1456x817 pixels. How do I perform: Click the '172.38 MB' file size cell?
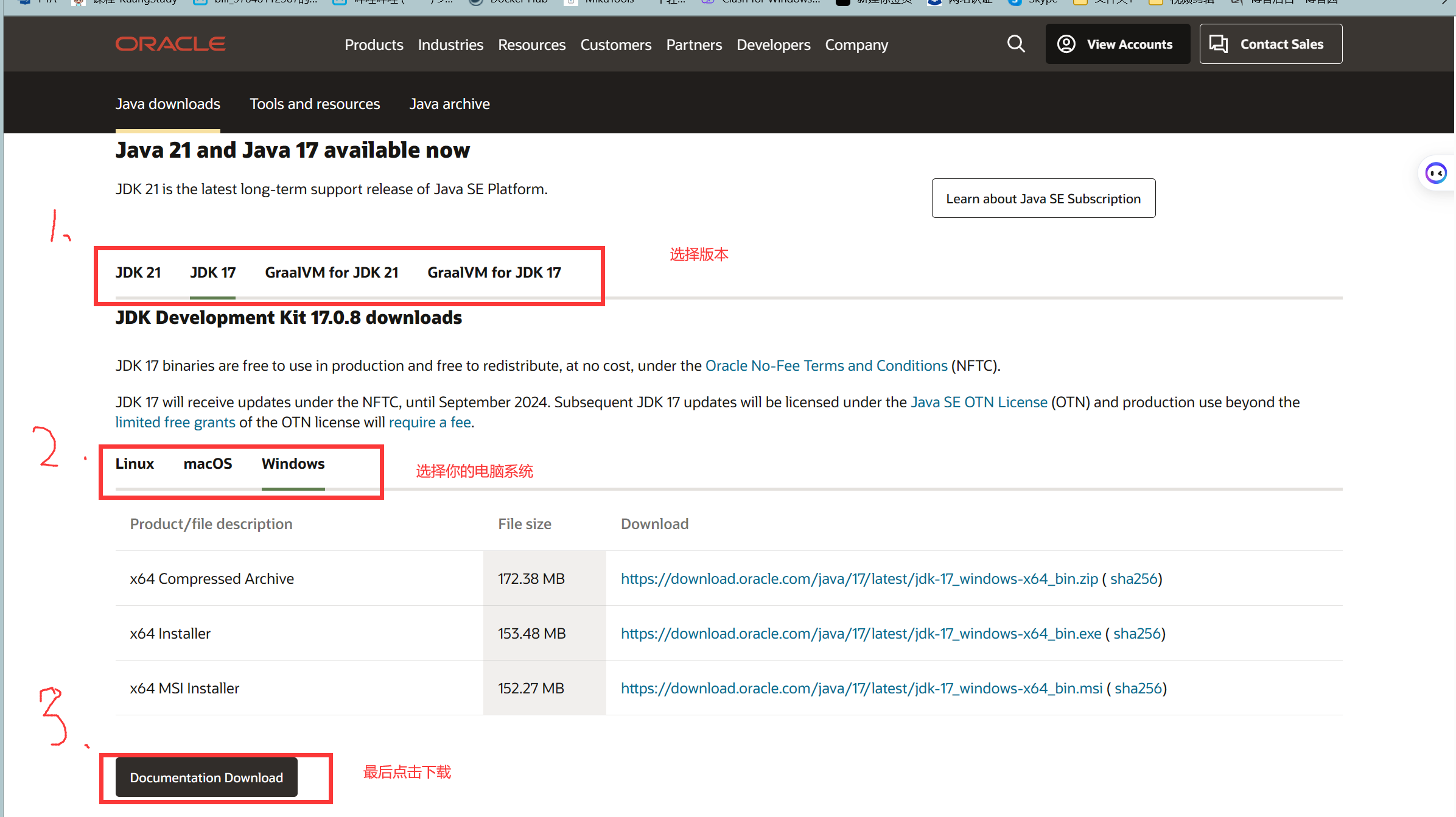(x=545, y=578)
